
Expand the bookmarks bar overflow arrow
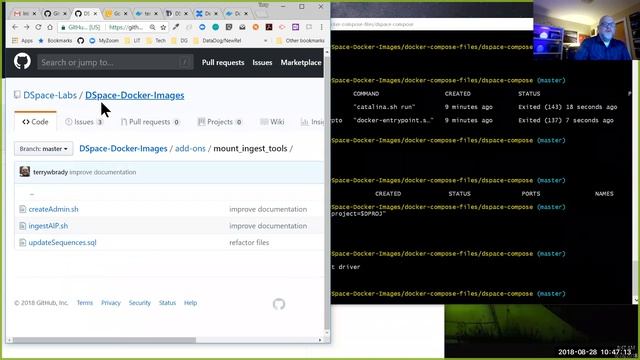[266, 40]
